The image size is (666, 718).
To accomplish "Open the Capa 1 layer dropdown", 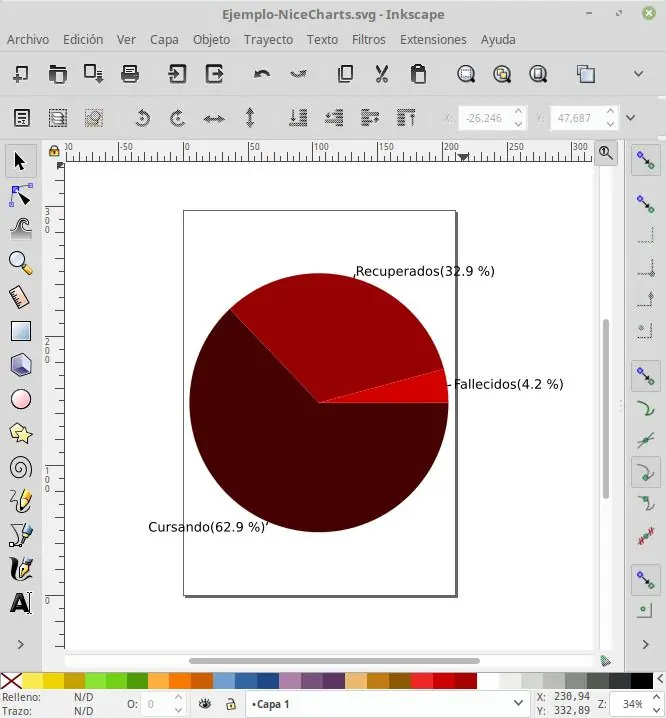I will (x=519, y=703).
